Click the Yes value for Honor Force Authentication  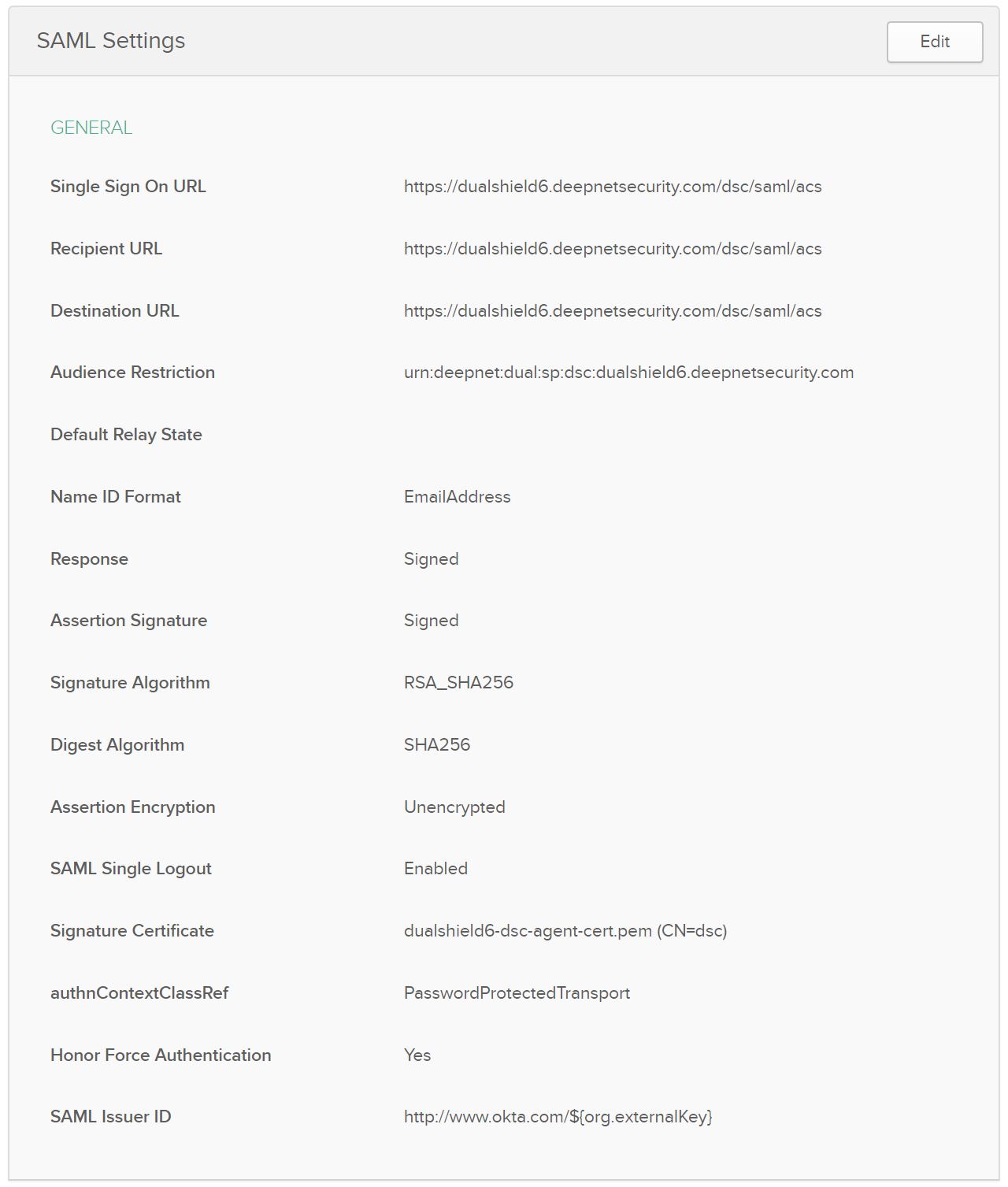click(417, 1055)
